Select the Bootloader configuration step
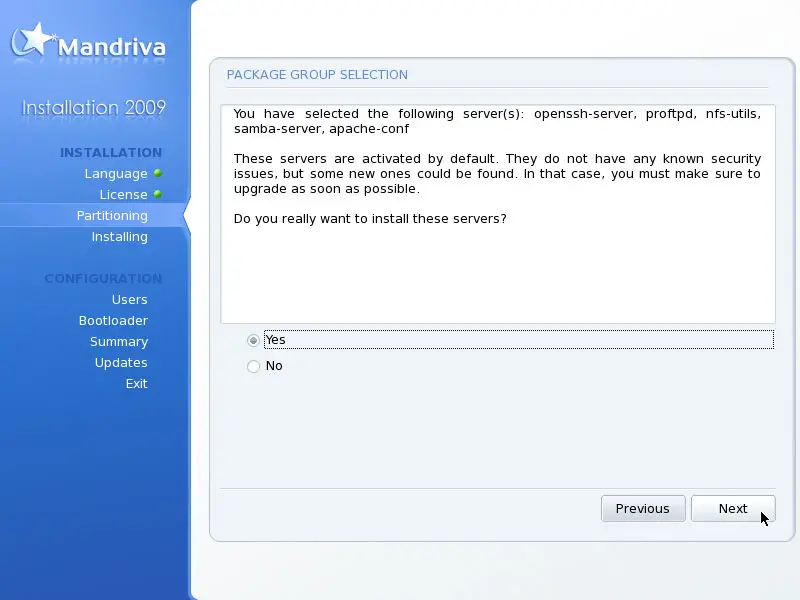This screenshot has height=600, width=800. click(113, 321)
